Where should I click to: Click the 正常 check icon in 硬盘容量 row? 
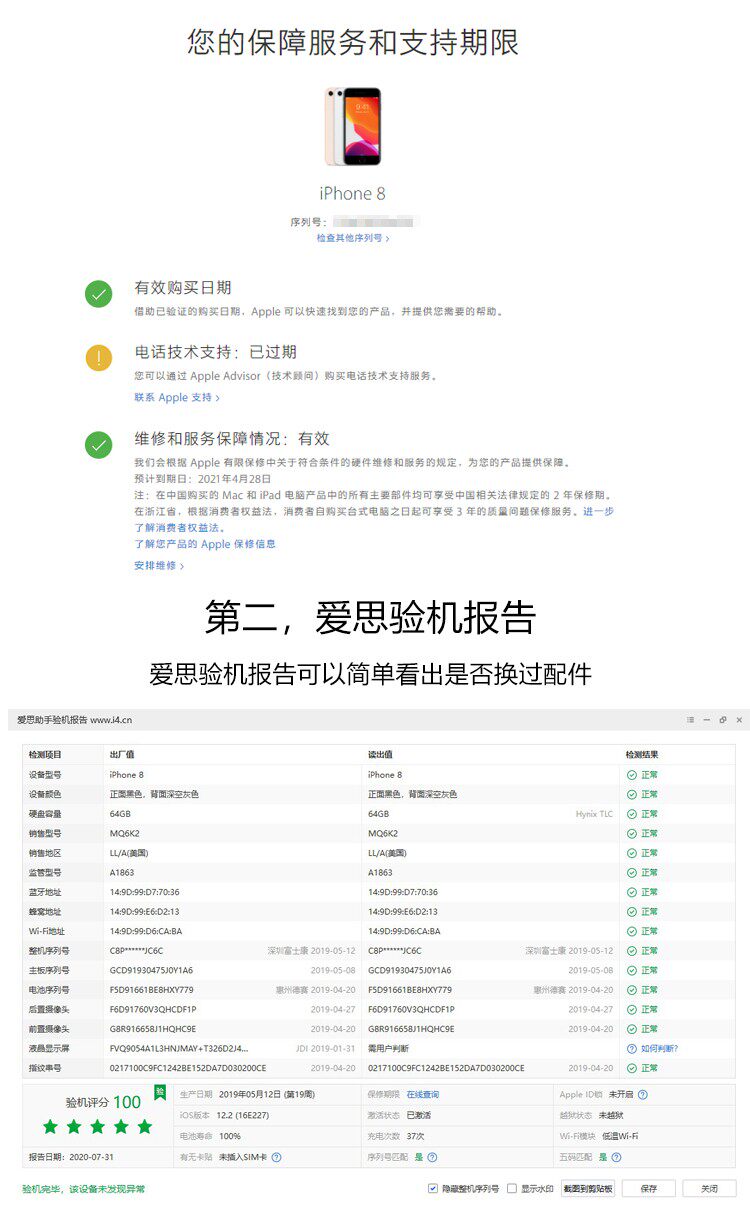point(631,814)
